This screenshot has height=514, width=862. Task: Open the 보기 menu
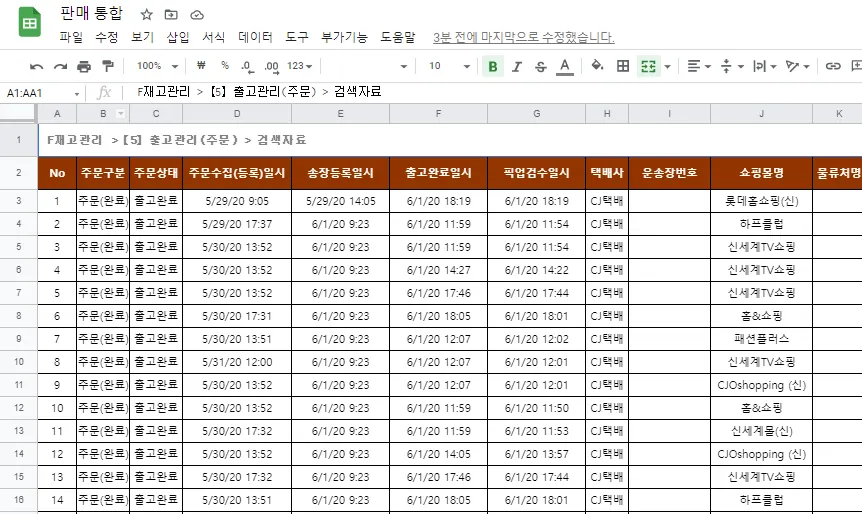142,37
